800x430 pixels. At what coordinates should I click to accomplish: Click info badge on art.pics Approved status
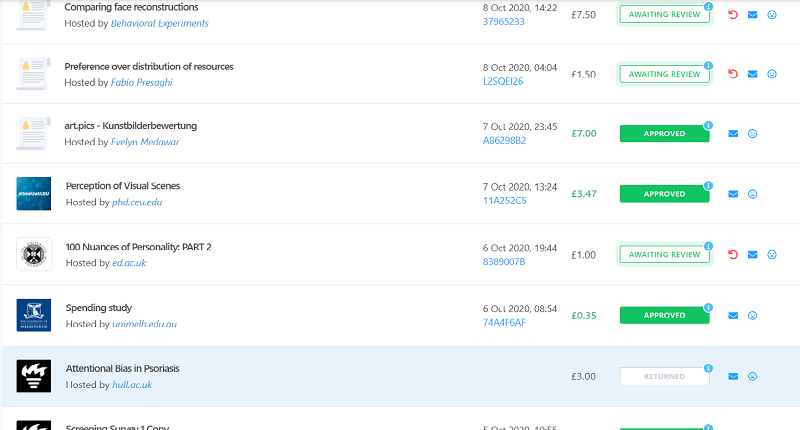click(x=708, y=125)
